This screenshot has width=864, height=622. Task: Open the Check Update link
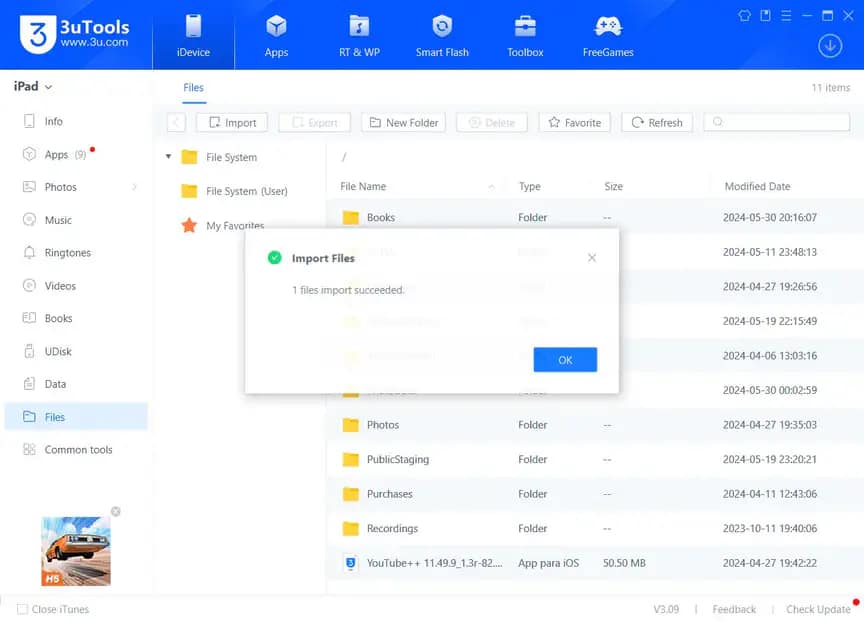tap(818, 609)
